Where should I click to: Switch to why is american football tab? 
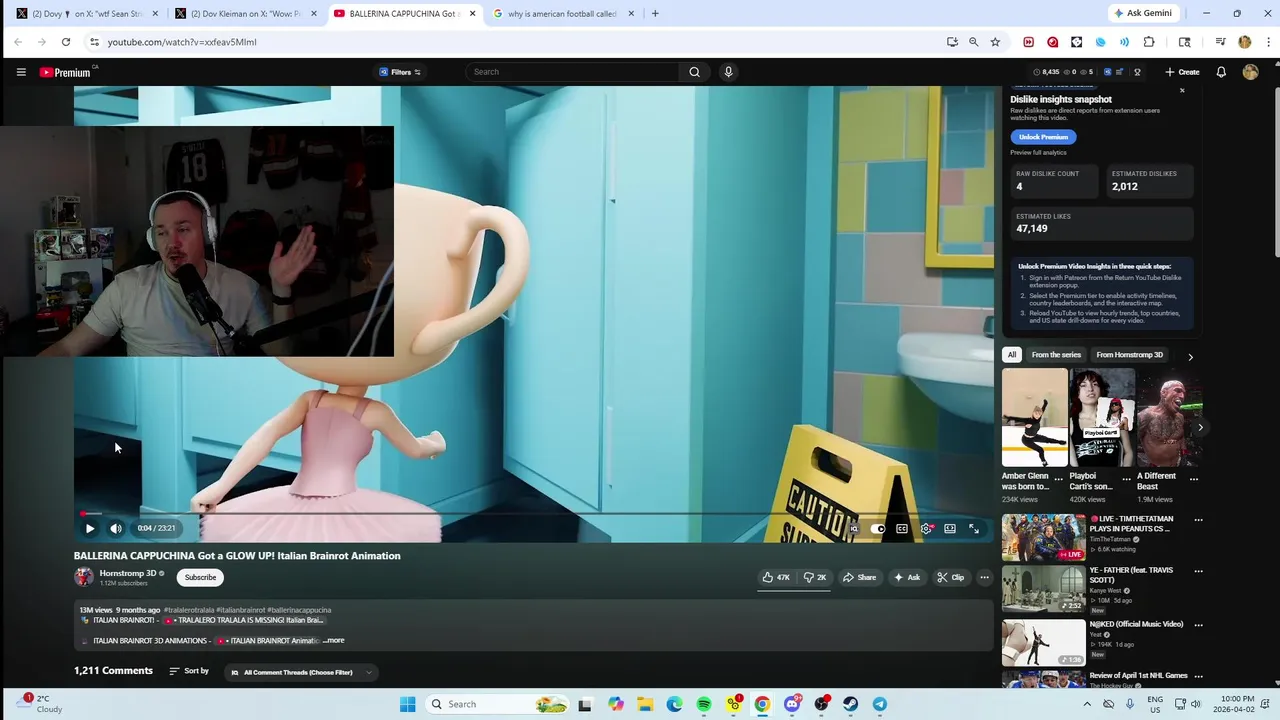(x=561, y=14)
